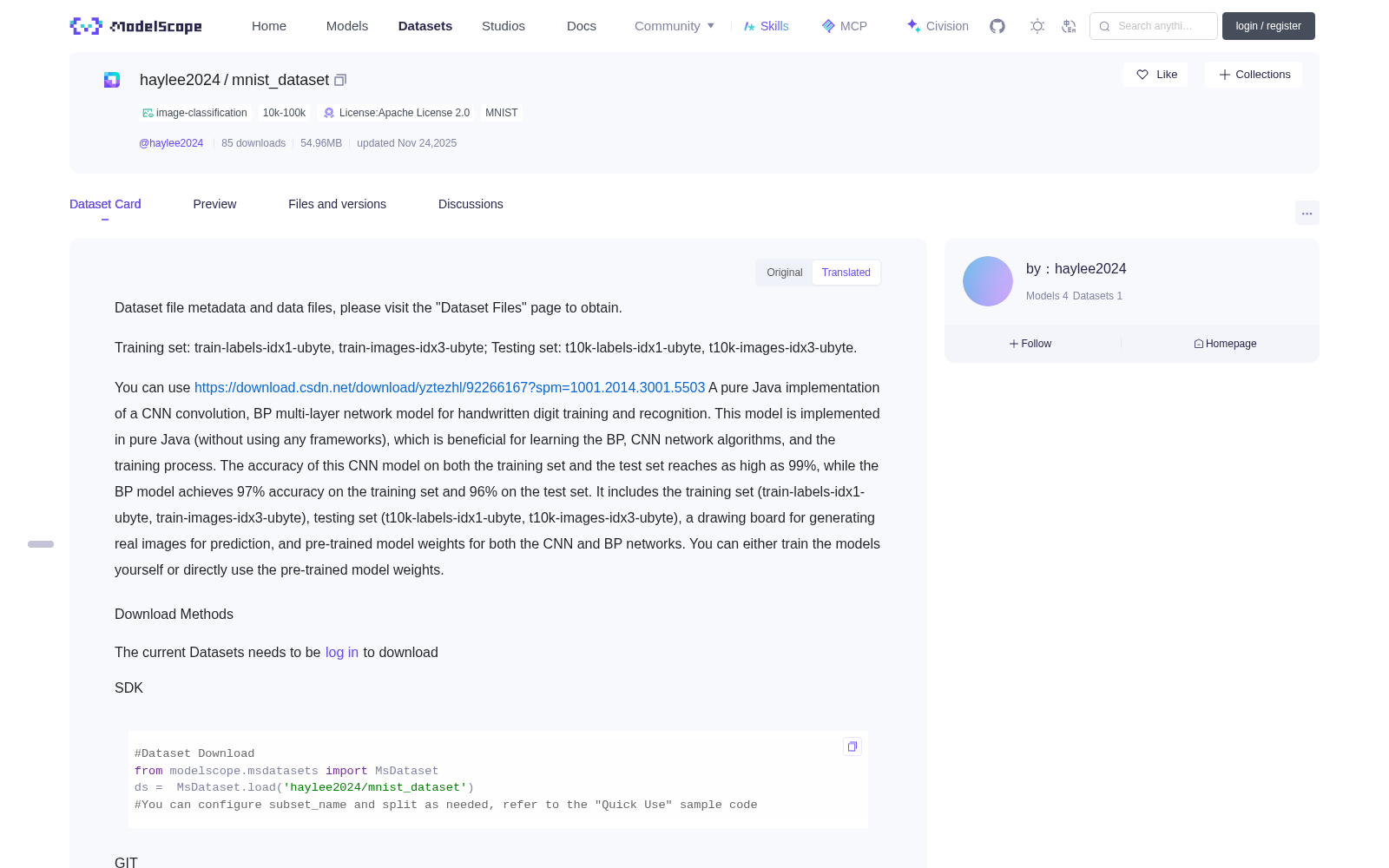
Task: Click the Homepage house icon
Action: (1199, 344)
